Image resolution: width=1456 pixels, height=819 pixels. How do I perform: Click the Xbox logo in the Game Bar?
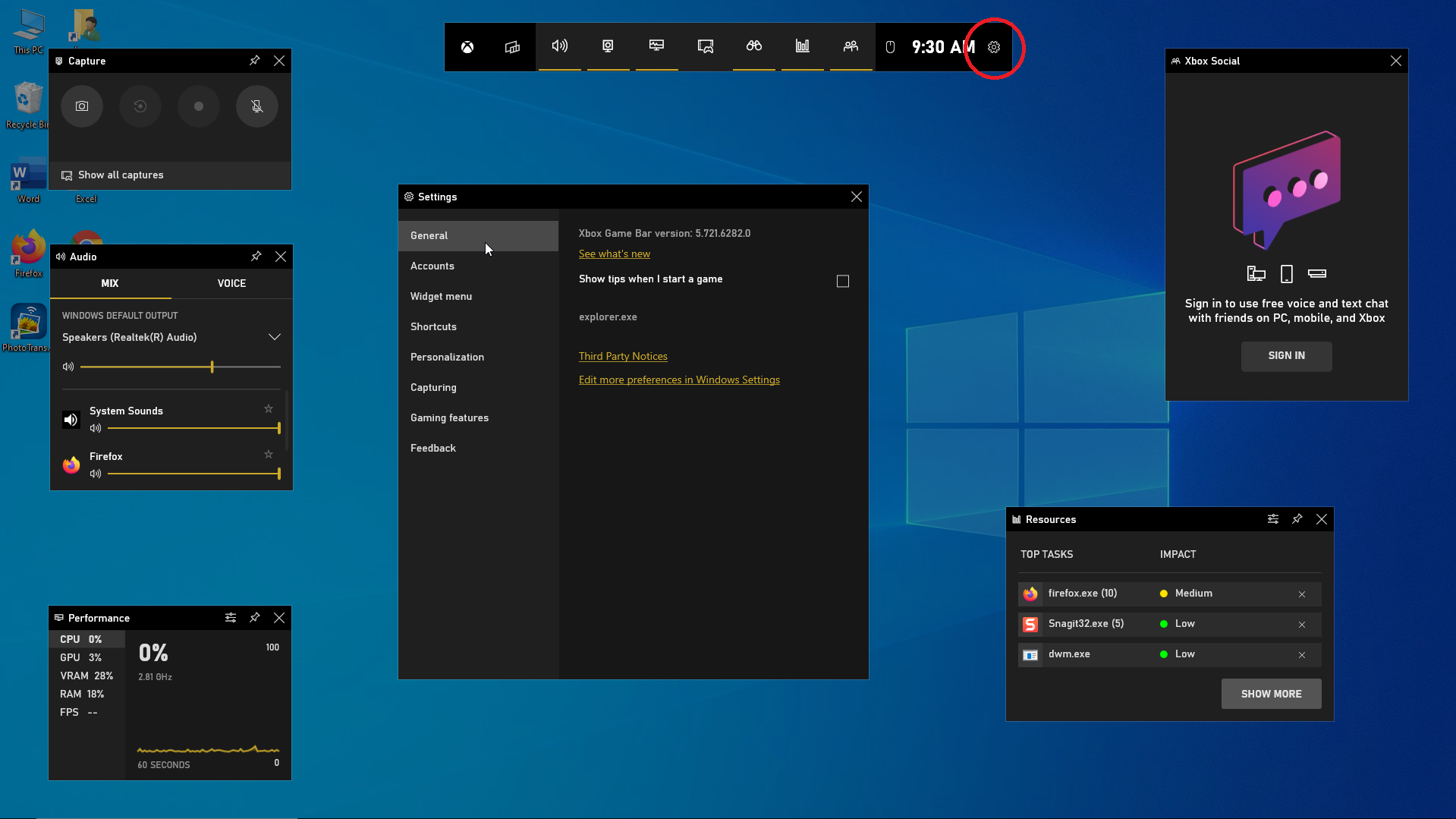[467, 47]
